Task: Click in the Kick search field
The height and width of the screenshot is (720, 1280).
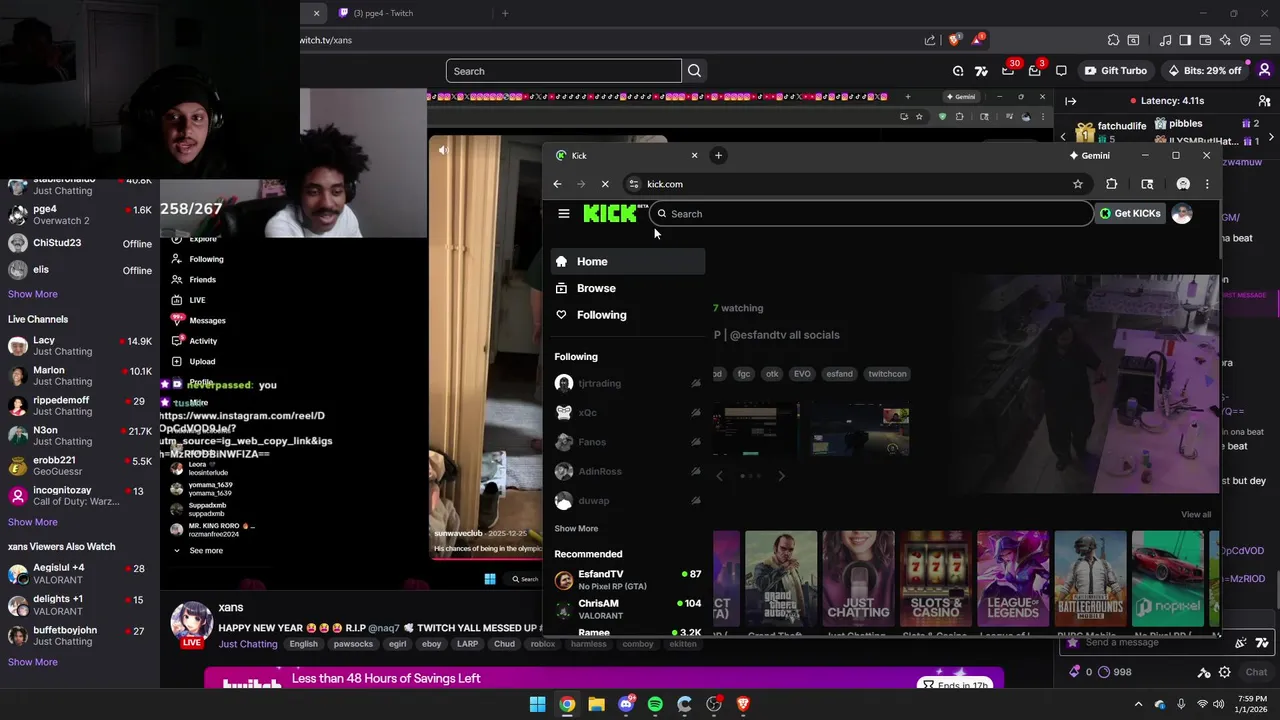Action: [x=872, y=213]
